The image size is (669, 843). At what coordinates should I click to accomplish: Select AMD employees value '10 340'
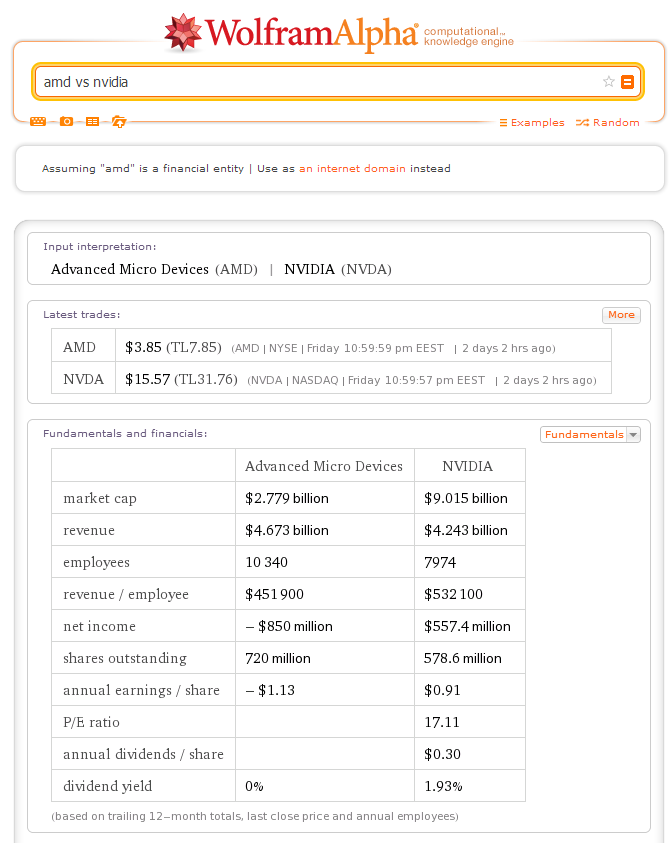pyautogui.click(x=266, y=562)
